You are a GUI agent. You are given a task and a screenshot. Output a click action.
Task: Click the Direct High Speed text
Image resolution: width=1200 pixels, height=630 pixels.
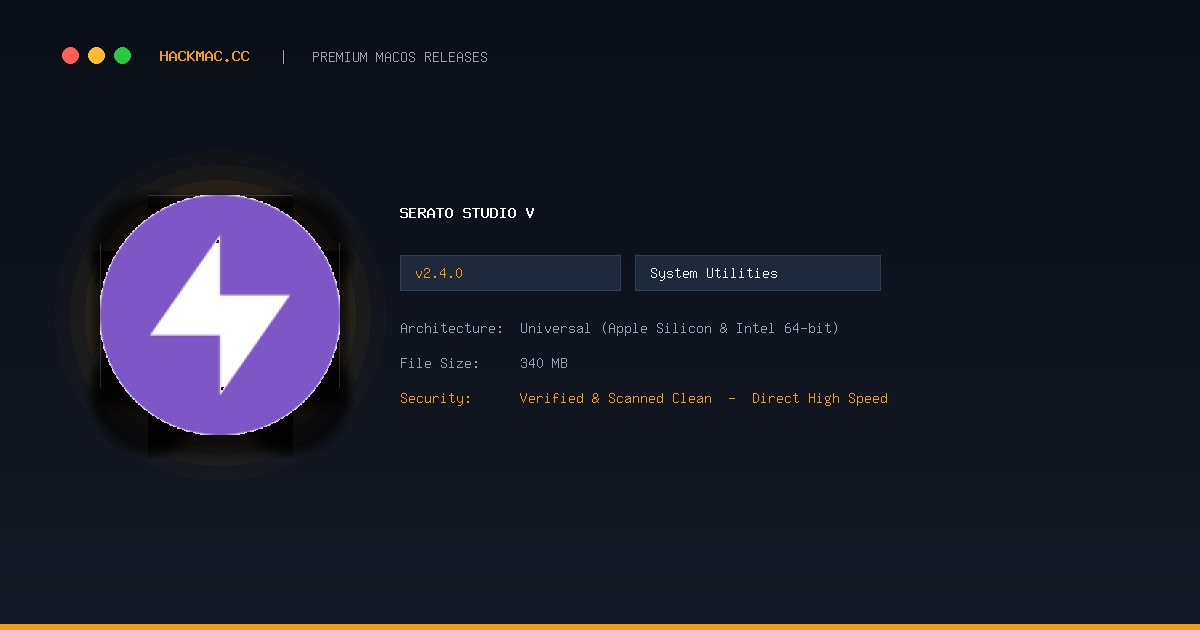[x=820, y=398]
